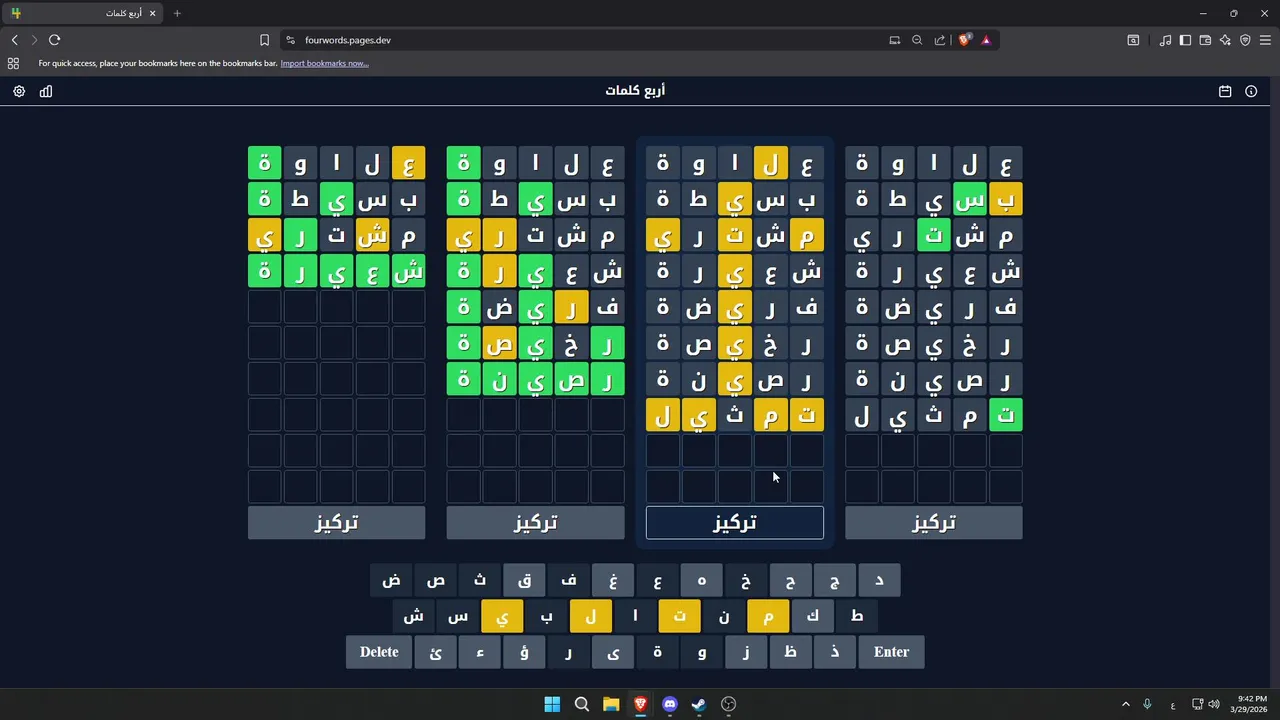Go back with the browser back arrow

pos(14,40)
